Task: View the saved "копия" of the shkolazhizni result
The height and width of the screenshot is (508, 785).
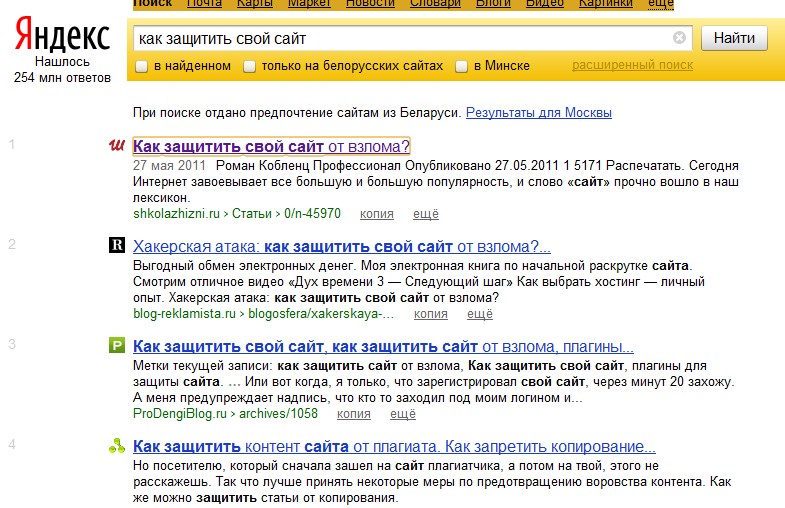Action: point(376,214)
